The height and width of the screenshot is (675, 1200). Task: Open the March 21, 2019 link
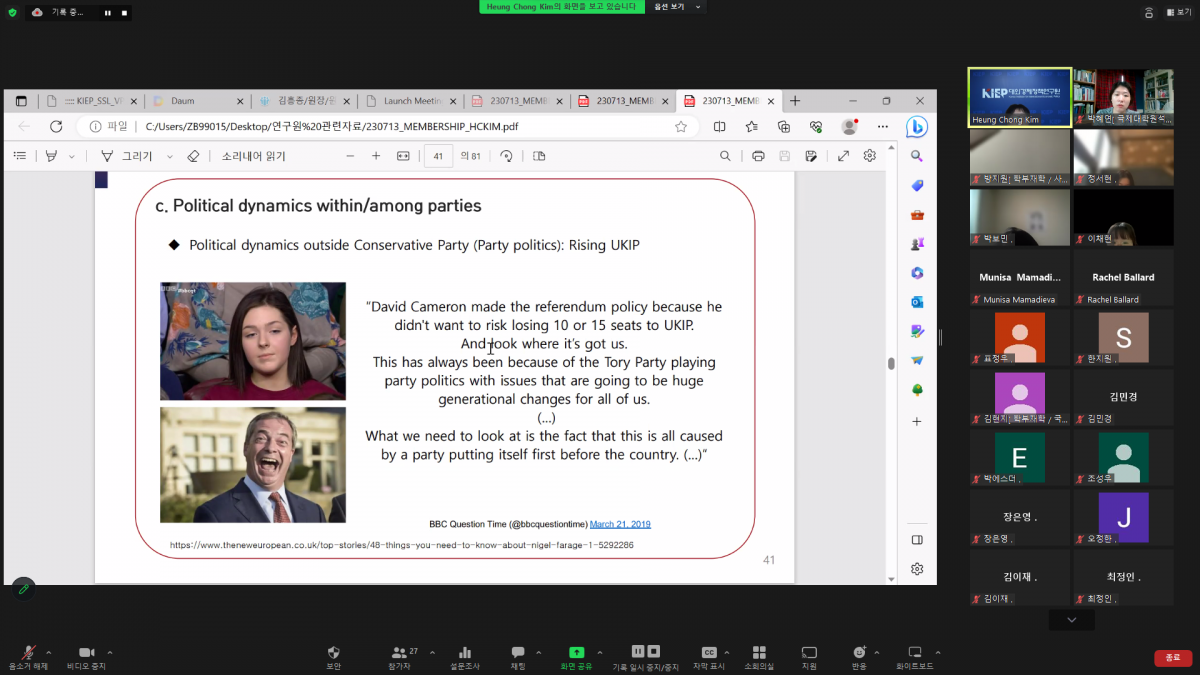pyautogui.click(x=620, y=524)
